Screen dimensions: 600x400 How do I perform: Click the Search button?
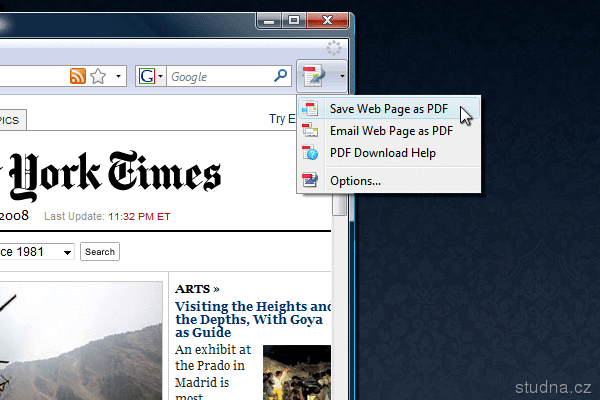pyautogui.click(x=100, y=251)
